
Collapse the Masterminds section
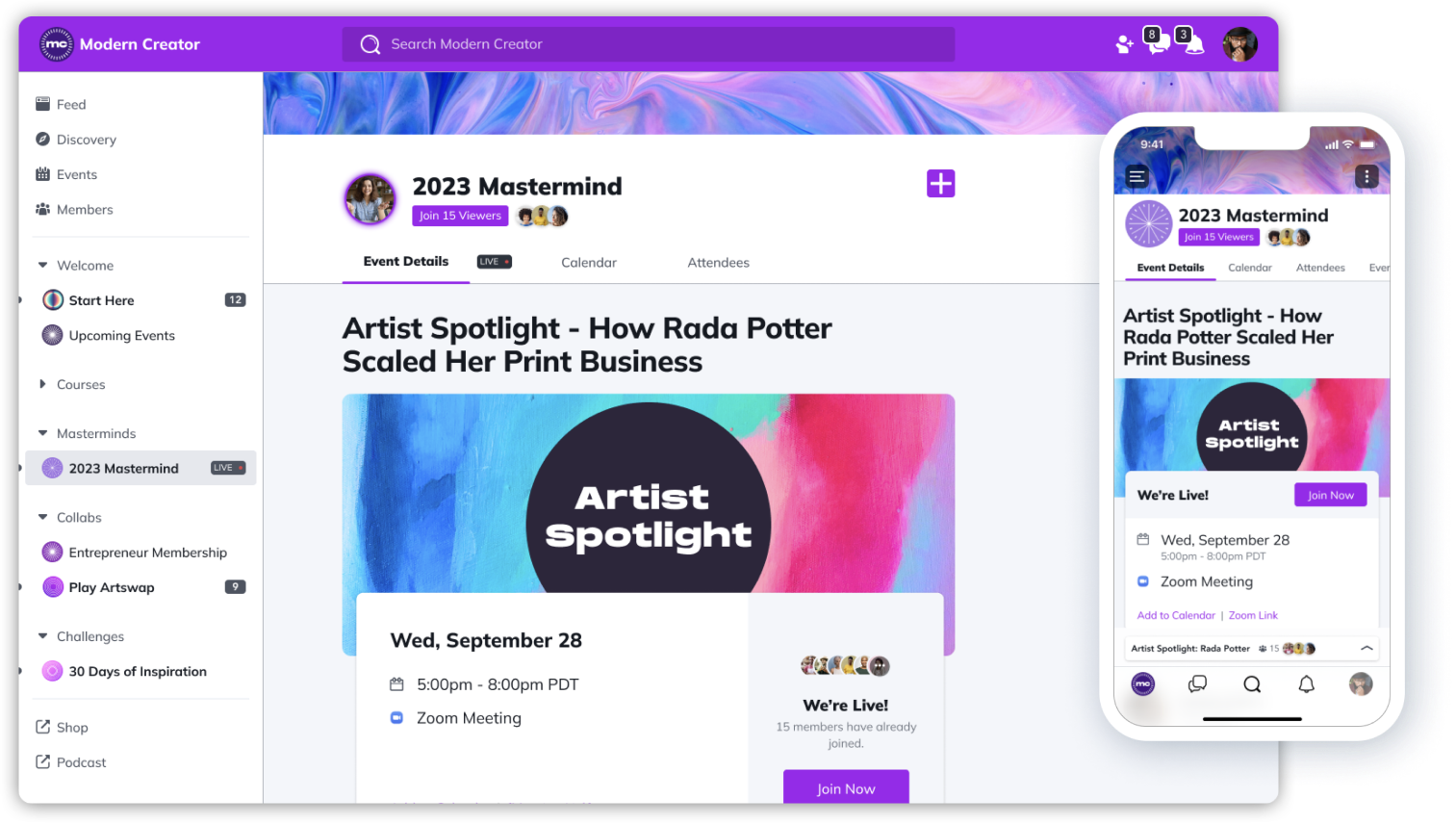pos(42,433)
